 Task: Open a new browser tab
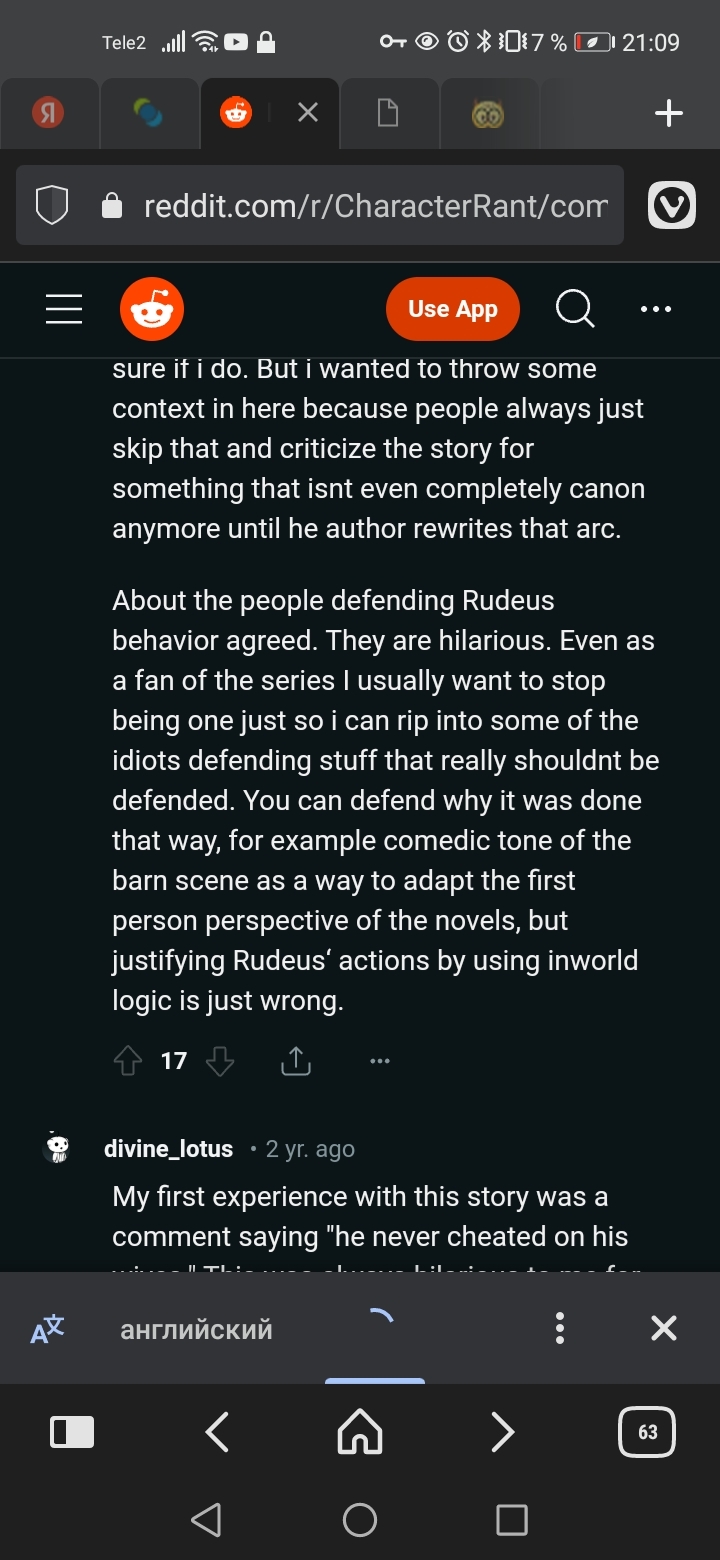coord(668,114)
